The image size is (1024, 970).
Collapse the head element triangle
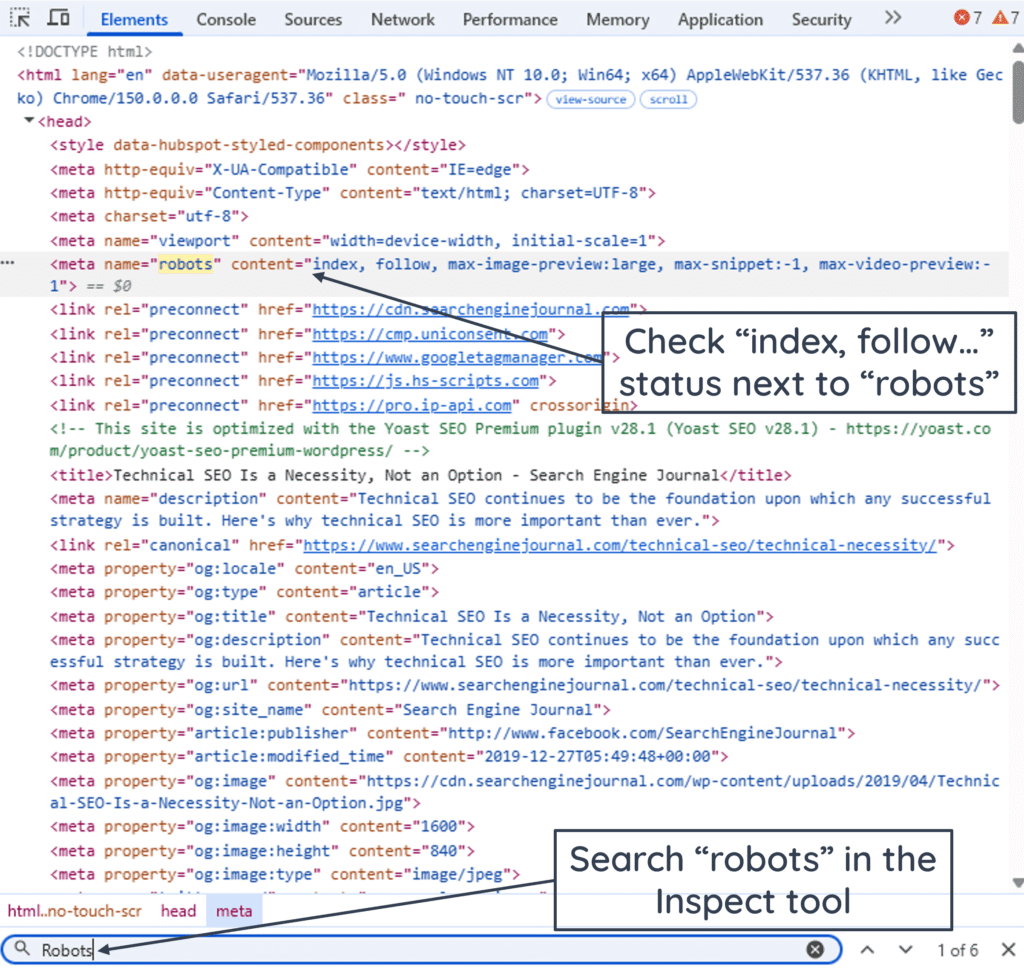pos(29,121)
